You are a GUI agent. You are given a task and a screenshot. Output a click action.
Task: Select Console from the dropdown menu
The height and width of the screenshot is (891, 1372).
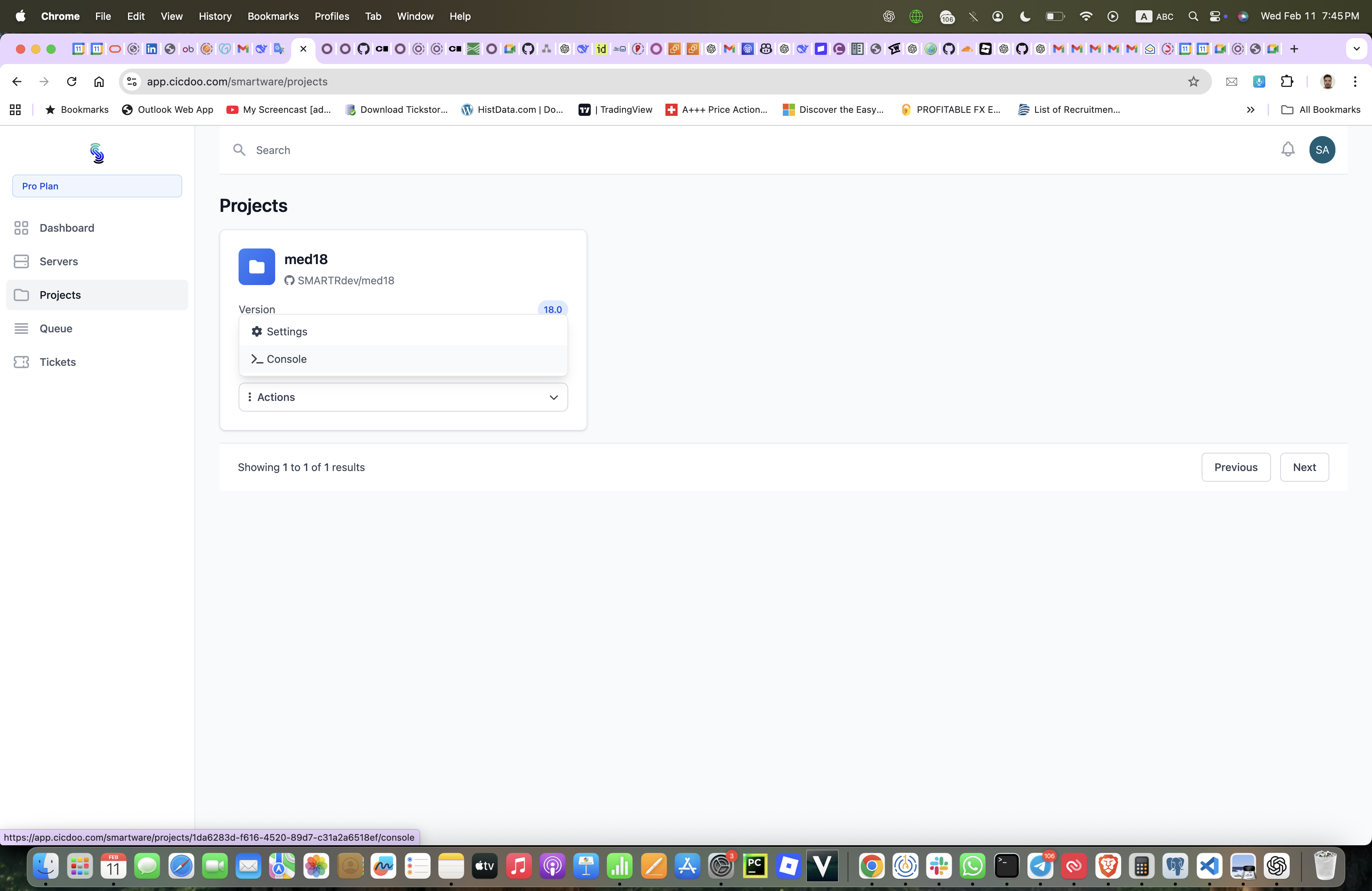(x=287, y=359)
